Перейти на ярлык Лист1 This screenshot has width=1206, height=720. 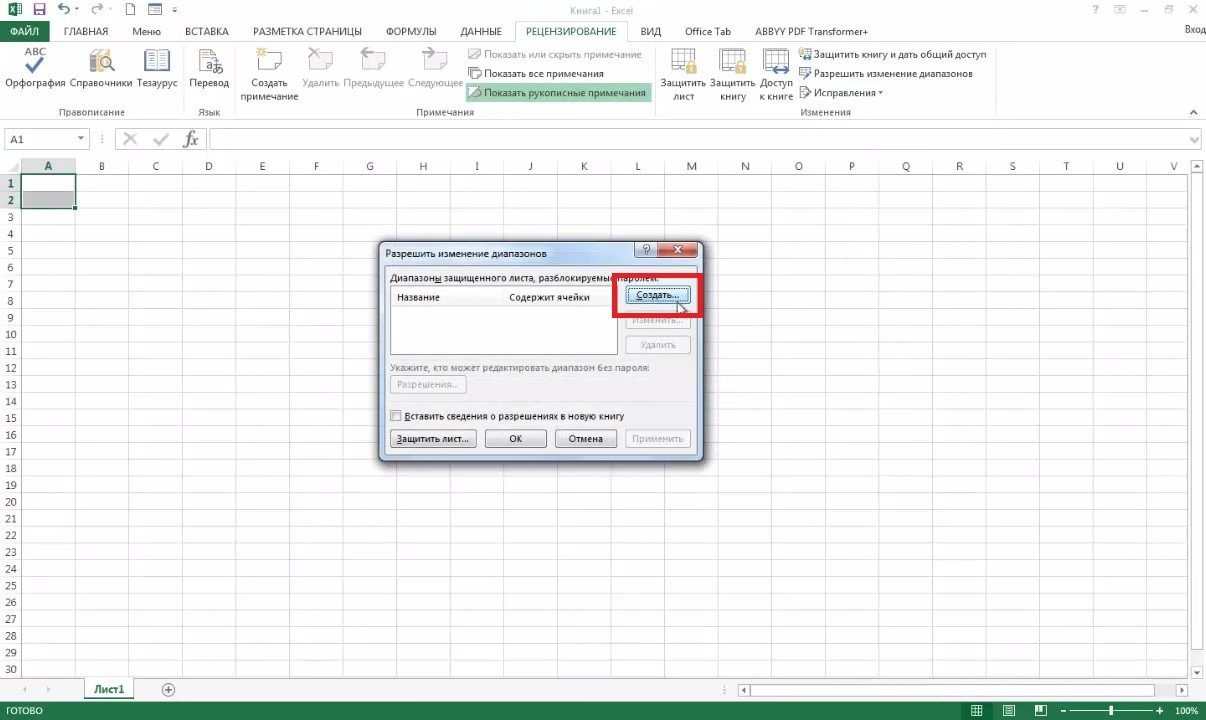point(108,689)
